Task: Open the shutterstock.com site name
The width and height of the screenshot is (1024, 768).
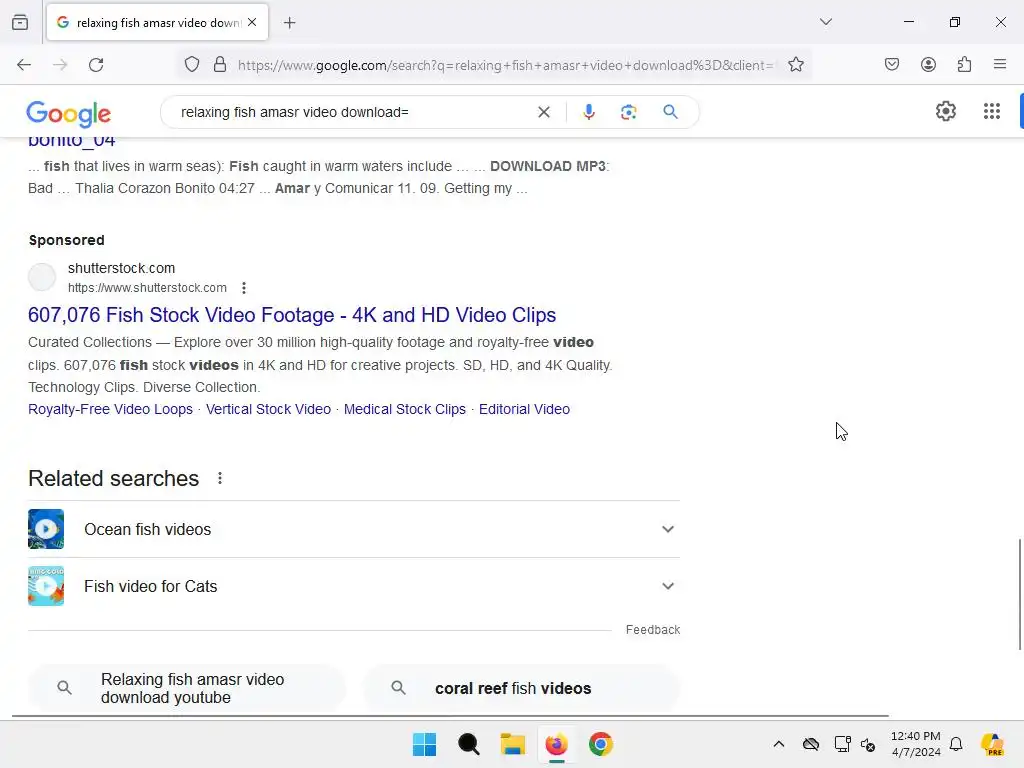Action: [121, 268]
